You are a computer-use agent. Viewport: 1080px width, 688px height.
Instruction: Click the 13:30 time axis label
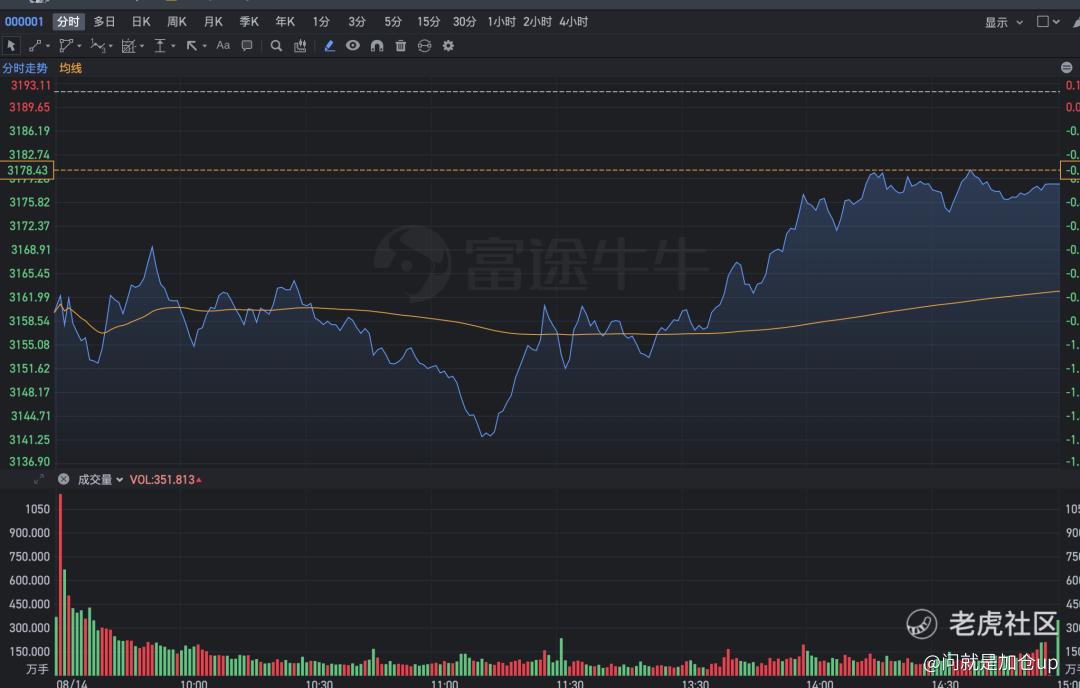click(x=695, y=683)
